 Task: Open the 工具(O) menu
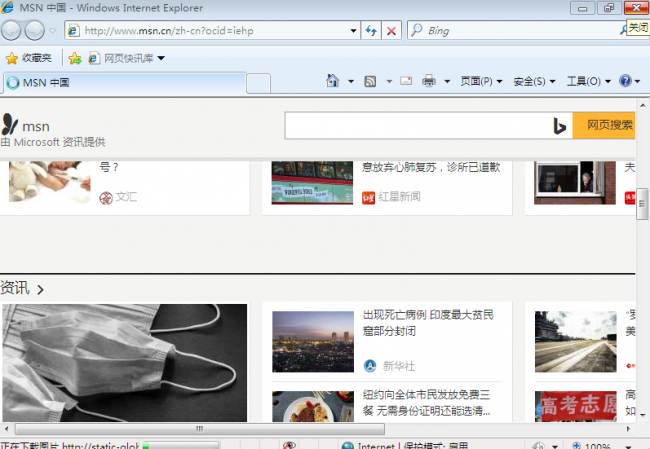coord(589,81)
